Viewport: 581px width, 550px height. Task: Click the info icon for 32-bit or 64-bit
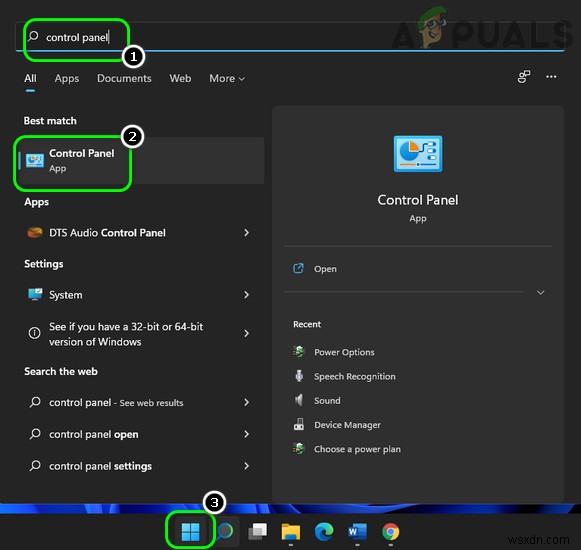pyautogui.click(x=34, y=333)
